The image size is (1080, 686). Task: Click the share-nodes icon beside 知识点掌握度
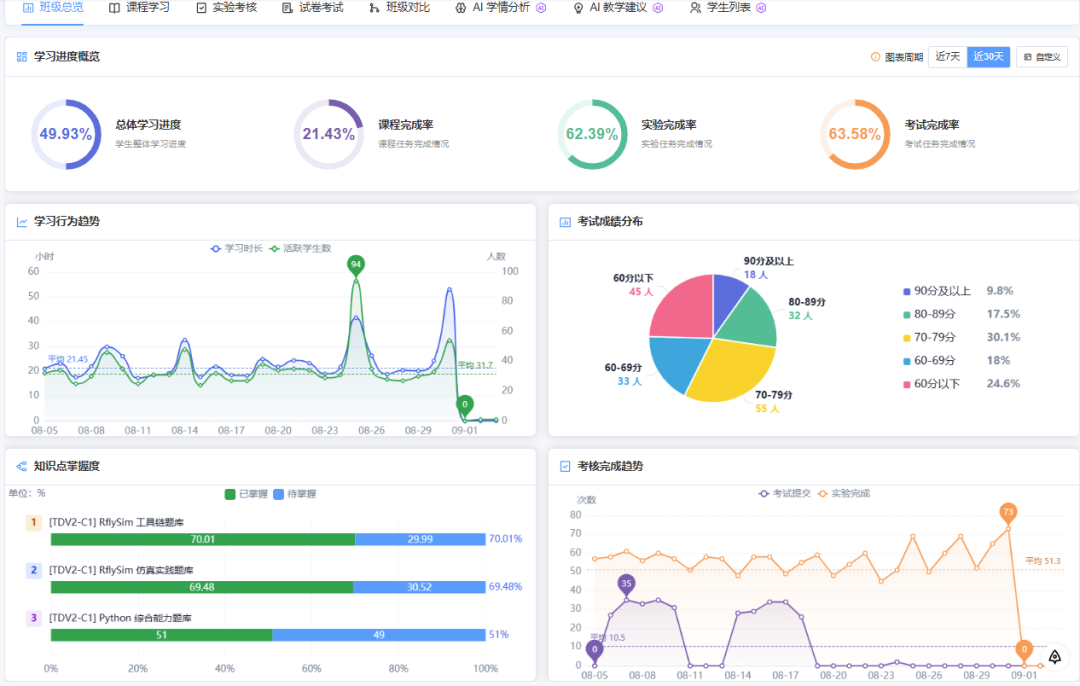(22, 466)
